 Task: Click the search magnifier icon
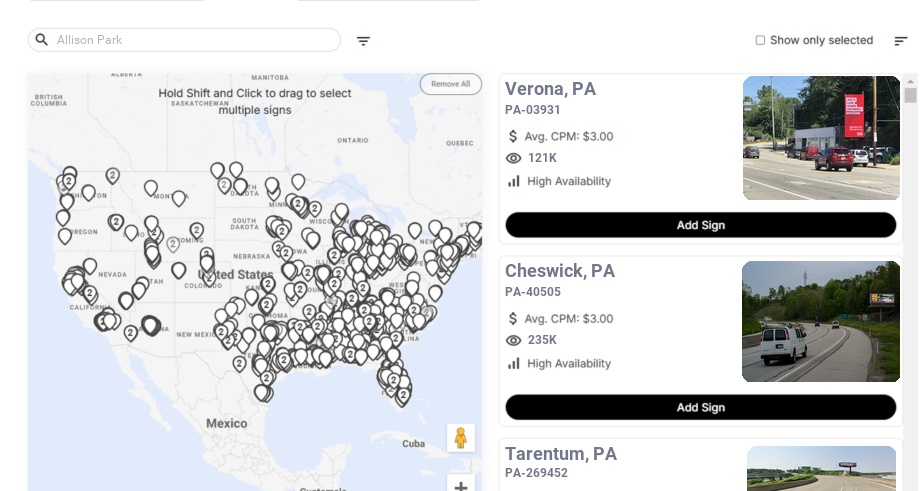point(42,40)
